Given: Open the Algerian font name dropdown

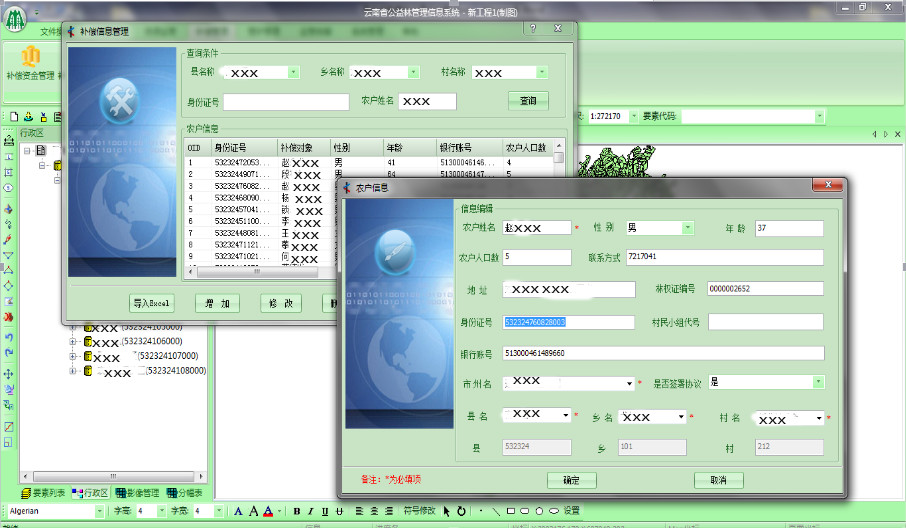Looking at the screenshot, I should click(x=99, y=511).
